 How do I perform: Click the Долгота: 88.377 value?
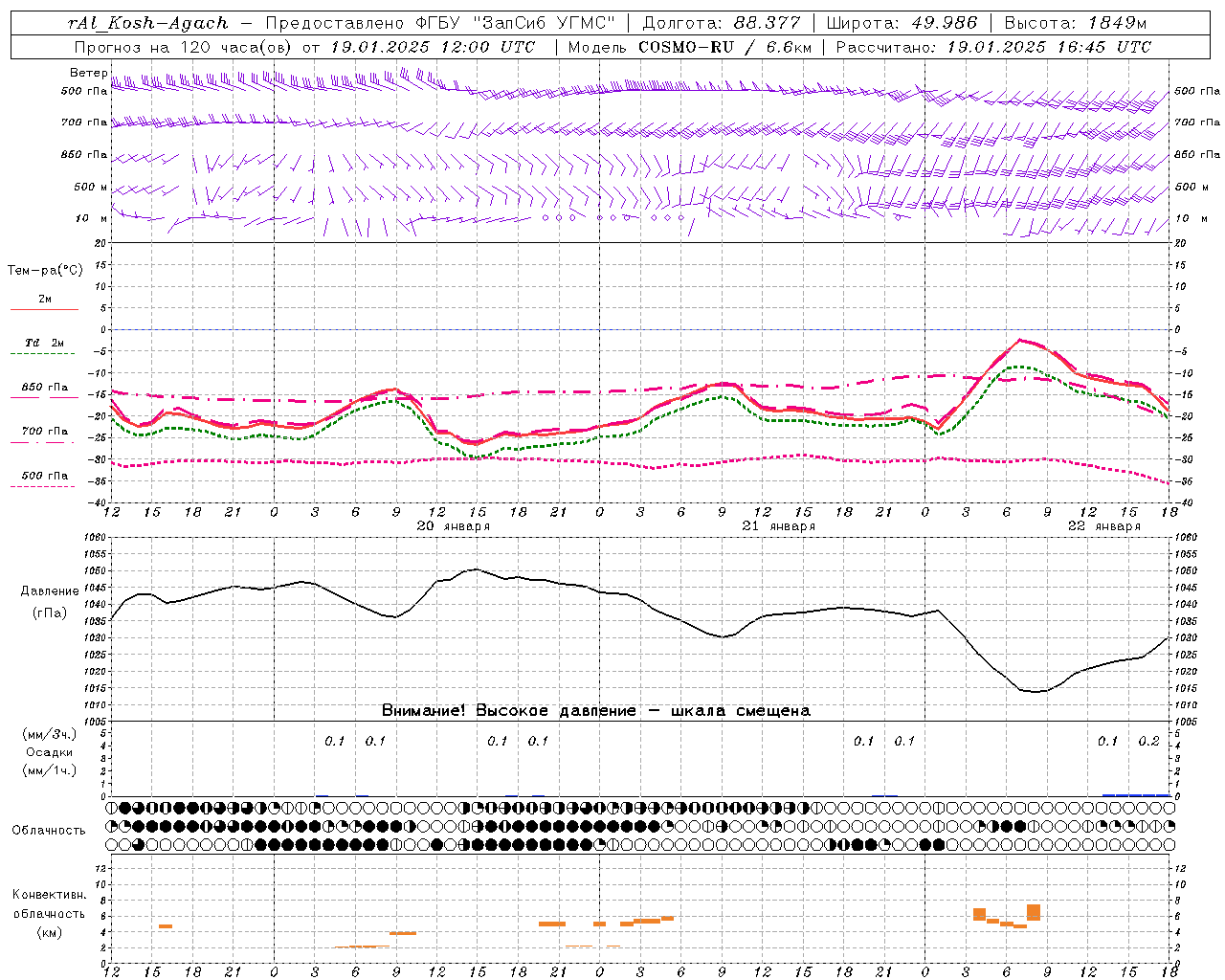point(722,23)
